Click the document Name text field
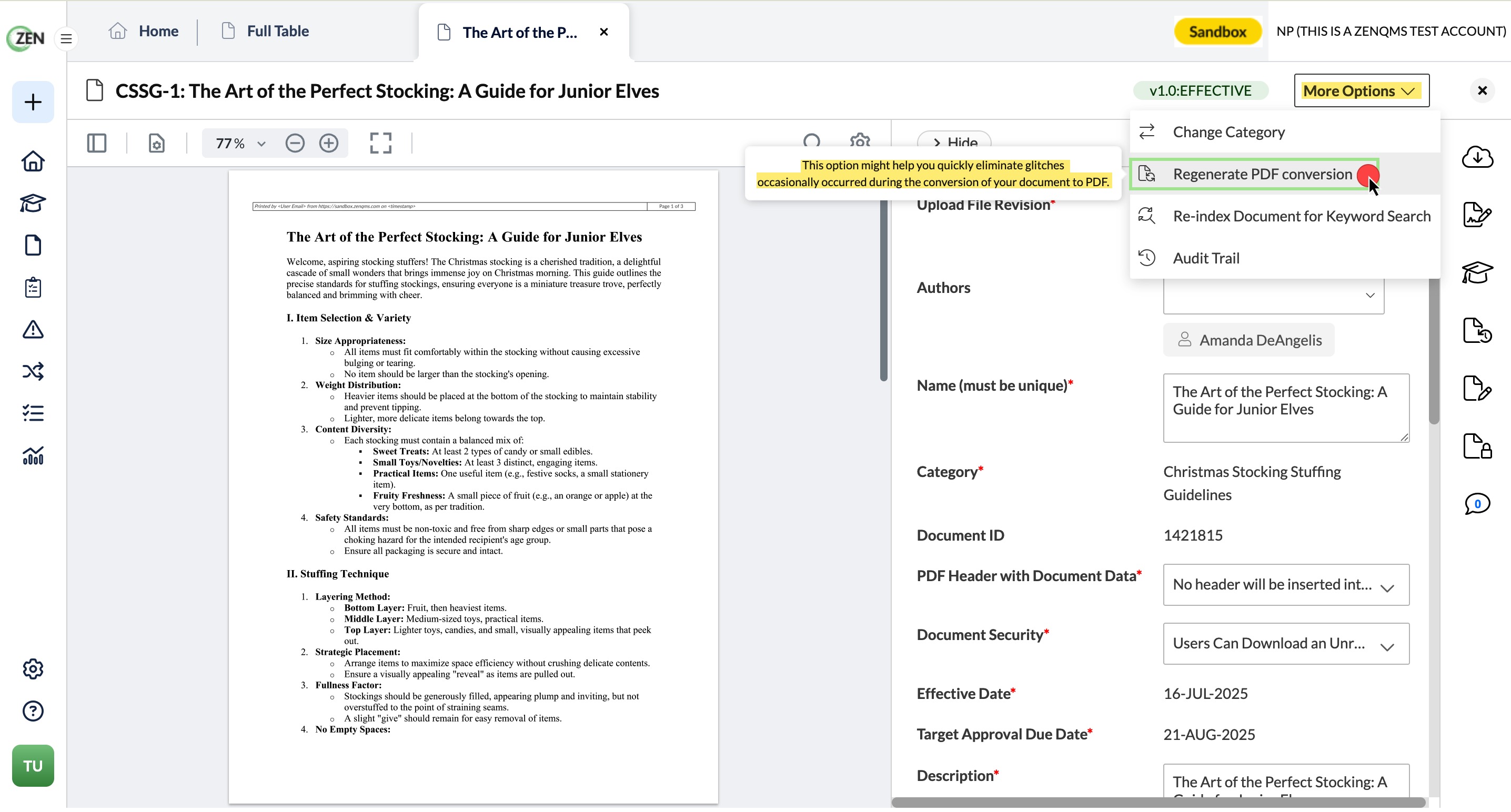The height and width of the screenshot is (812, 1511). pyautogui.click(x=1286, y=409)
